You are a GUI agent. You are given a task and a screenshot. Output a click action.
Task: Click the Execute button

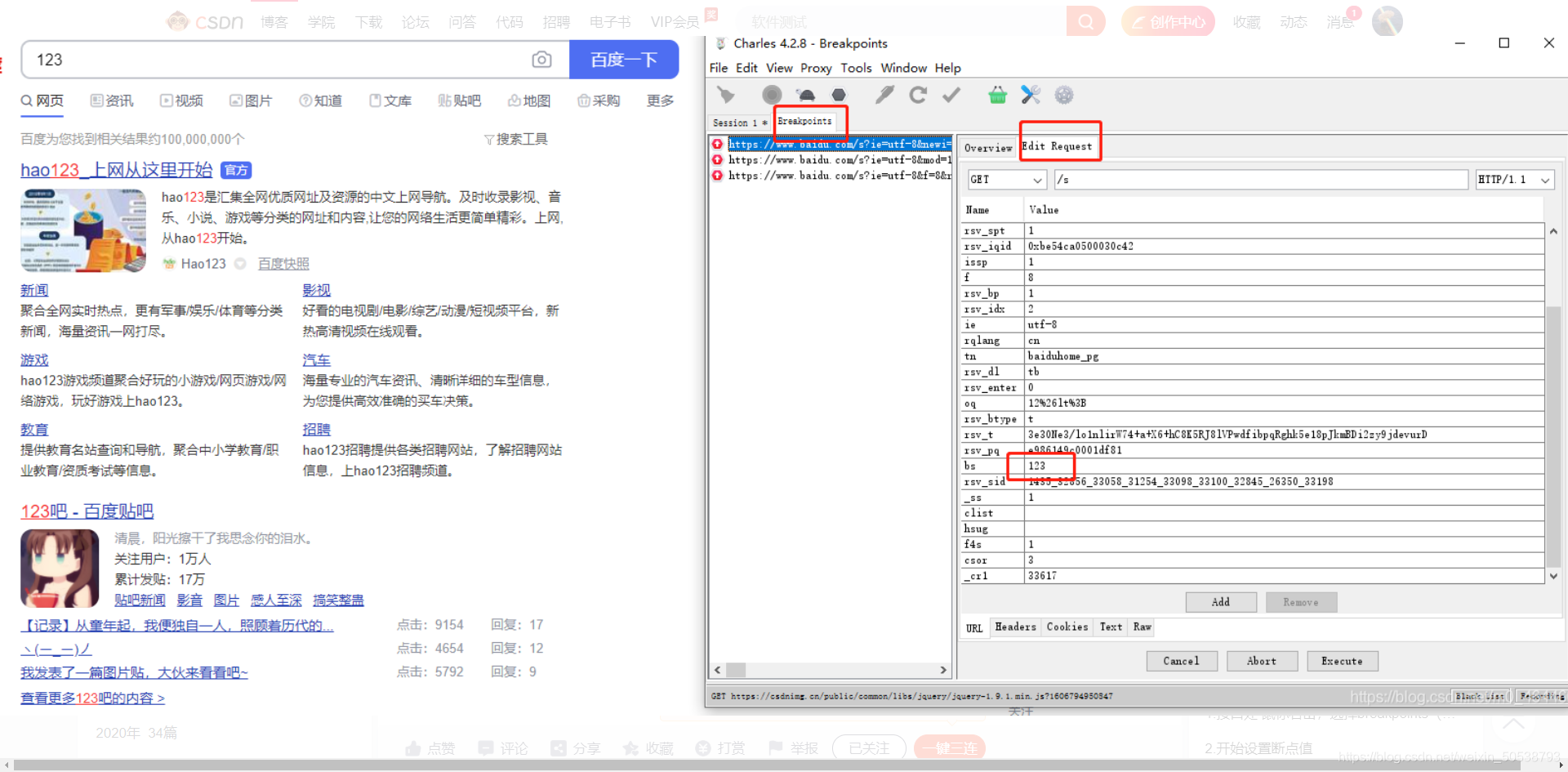pos(1343,661)
